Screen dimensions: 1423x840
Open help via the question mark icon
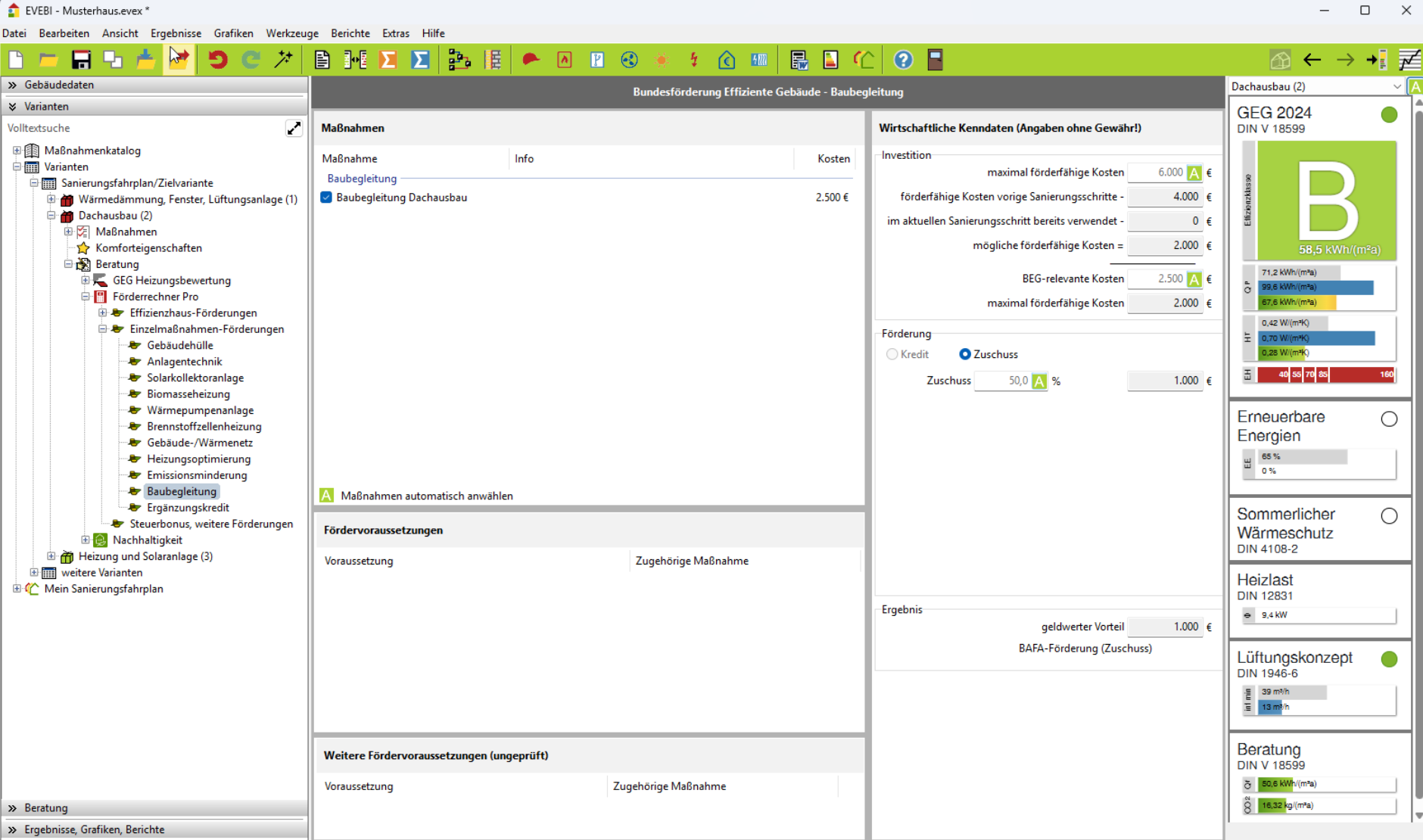click(x=902, y=60)
